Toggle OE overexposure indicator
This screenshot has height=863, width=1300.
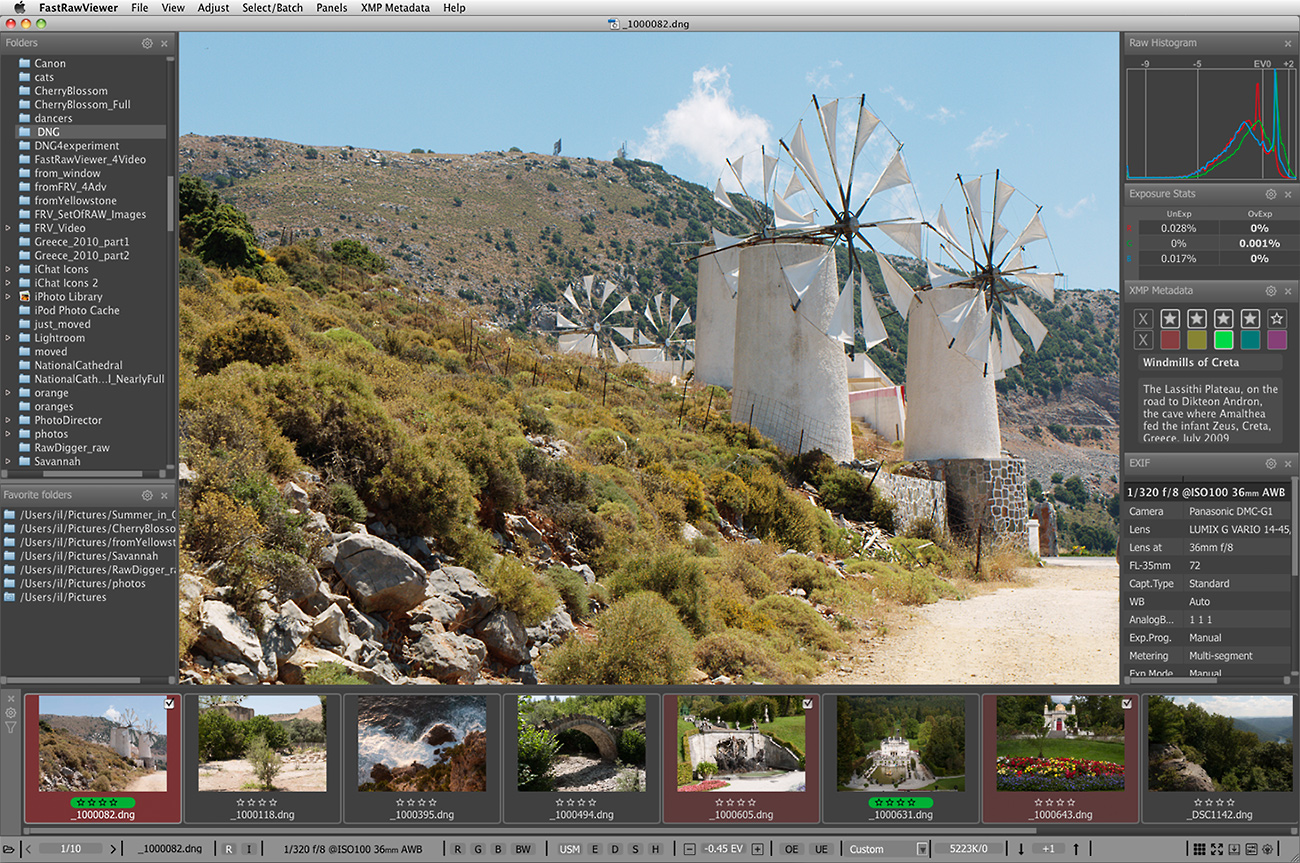(791, 849)
